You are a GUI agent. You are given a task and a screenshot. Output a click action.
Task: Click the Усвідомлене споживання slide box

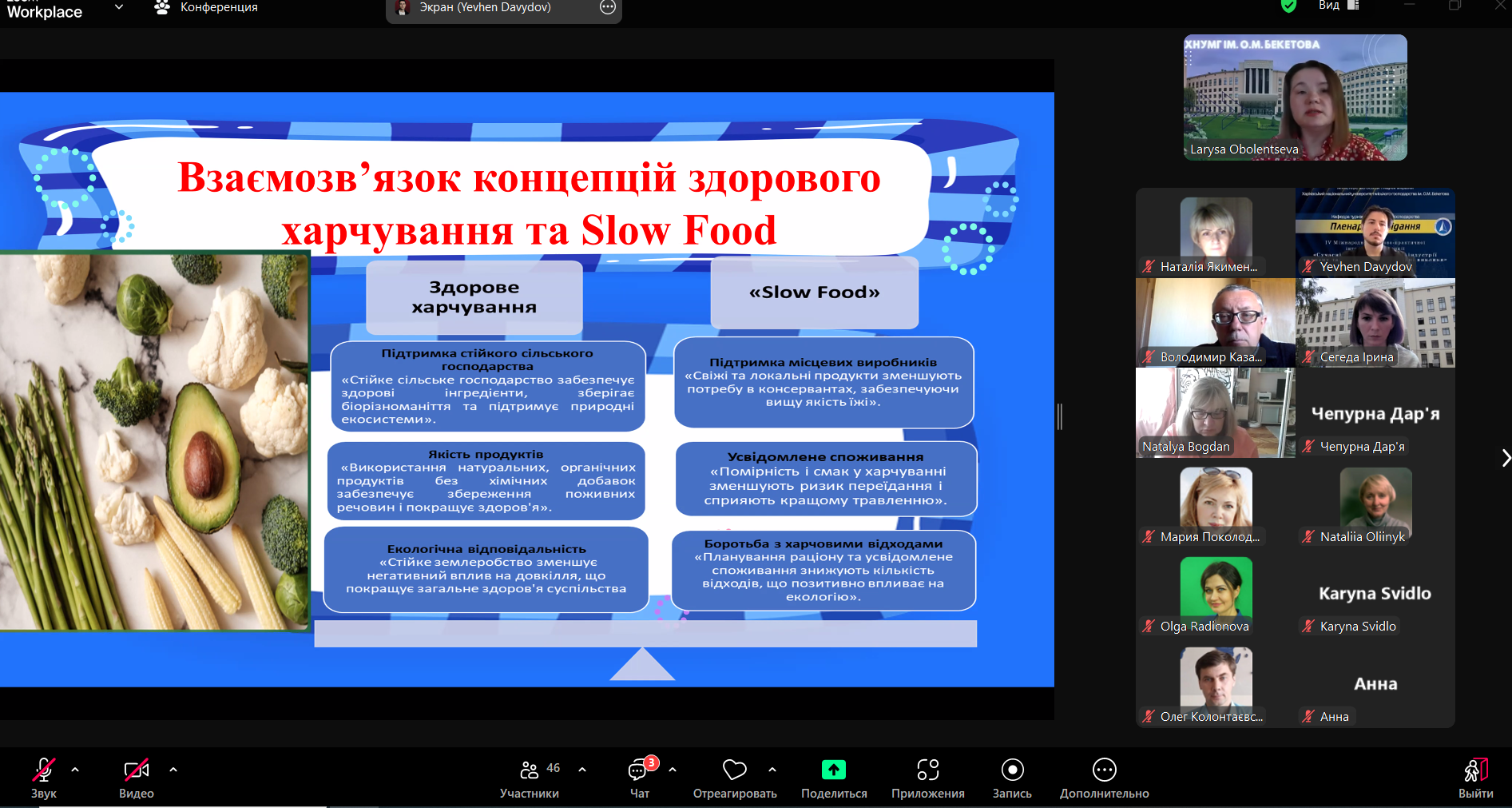click(x=826, y=479)
